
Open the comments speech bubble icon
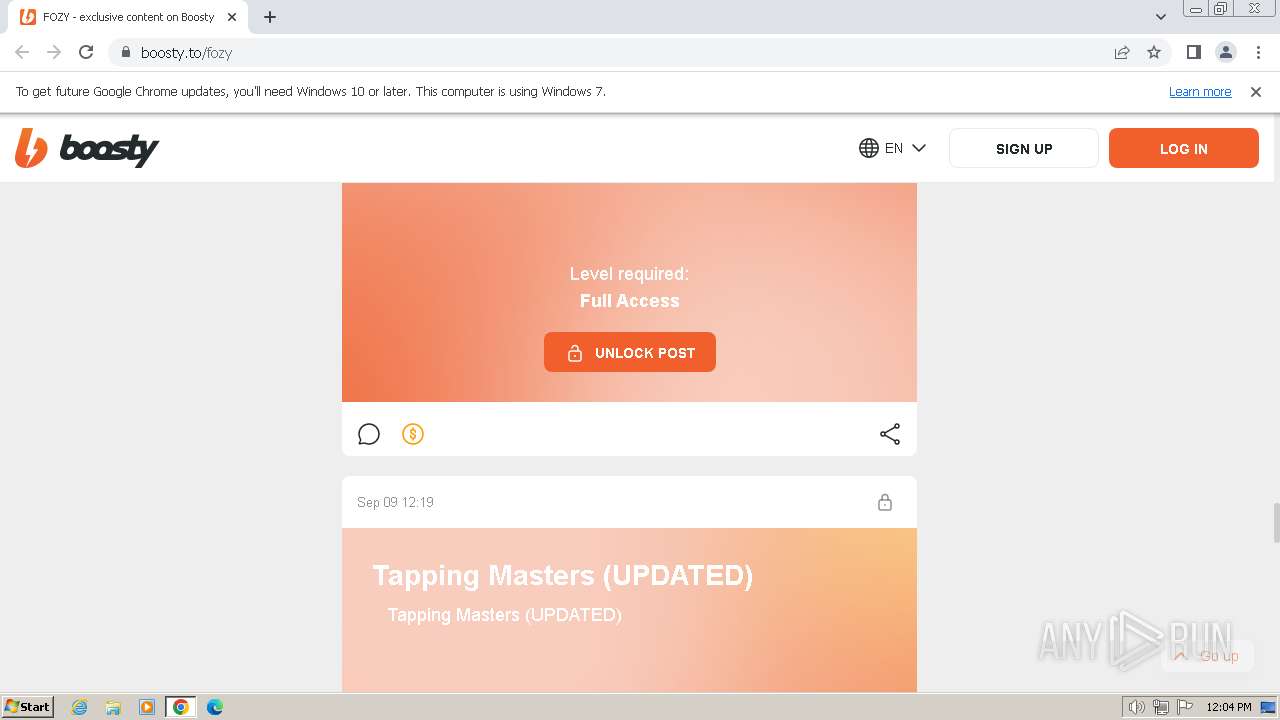click(x=369, y=434)
